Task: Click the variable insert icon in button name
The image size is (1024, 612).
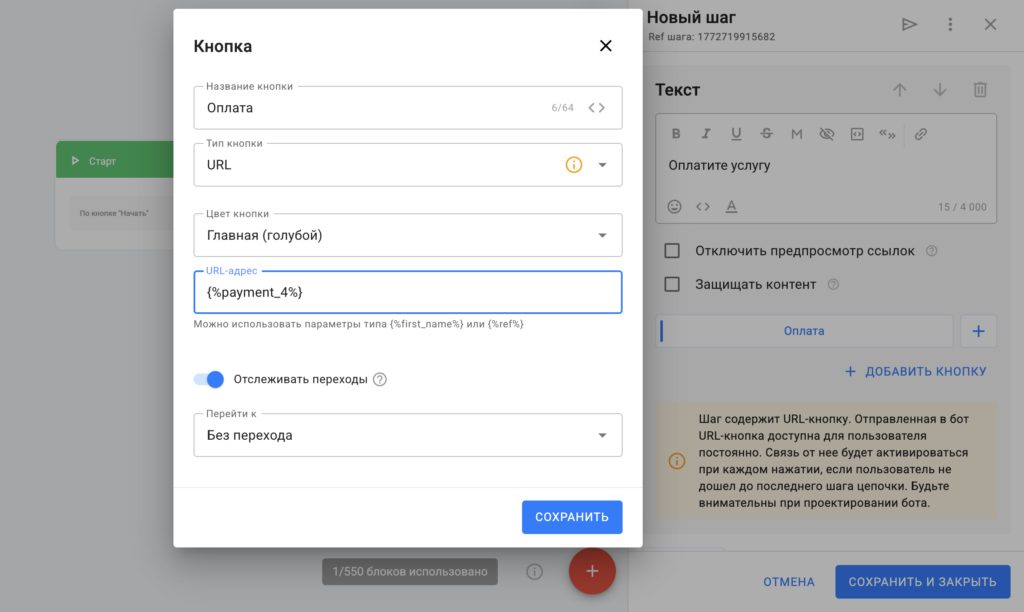Action: (x=597, y=108)
